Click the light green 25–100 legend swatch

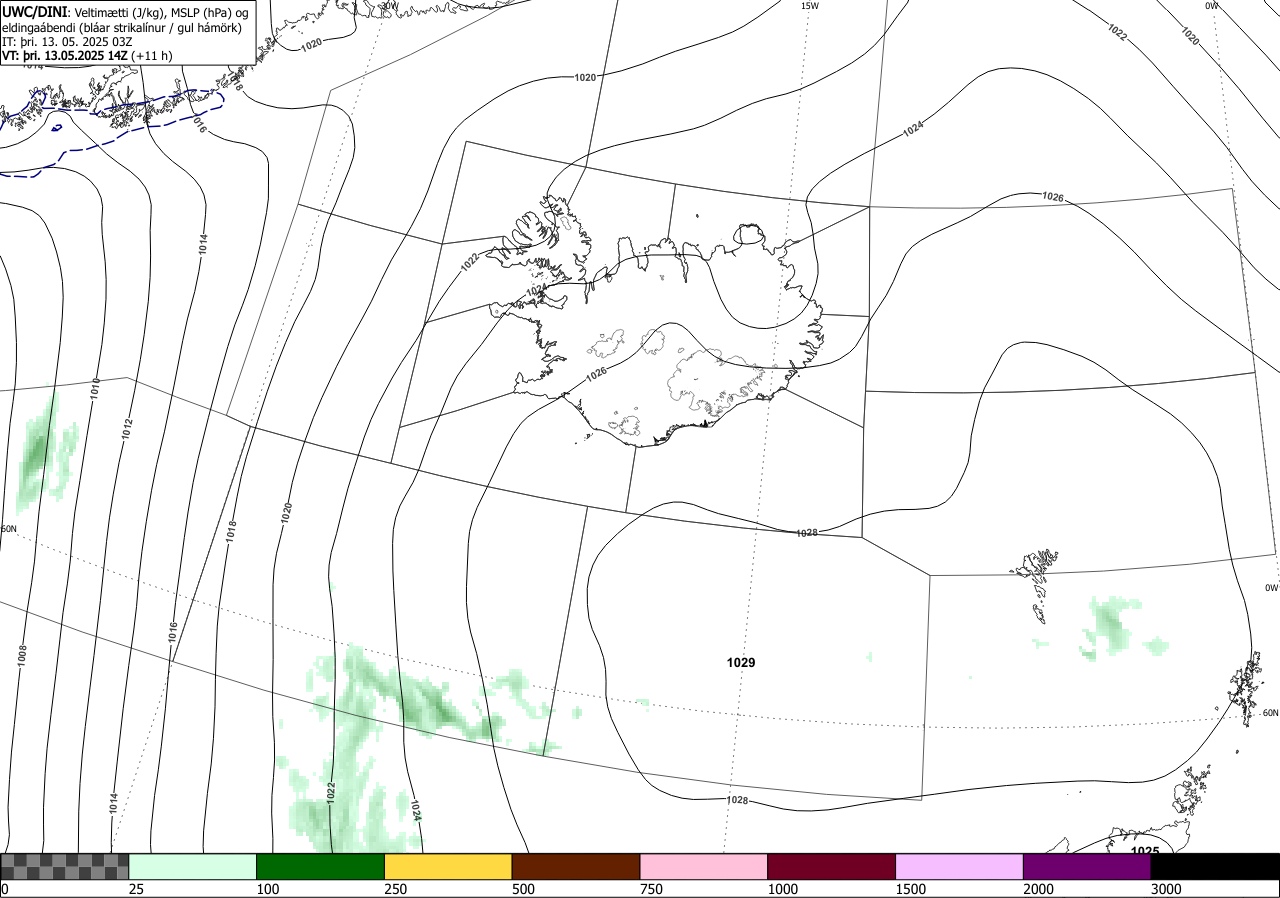[193, 866]
